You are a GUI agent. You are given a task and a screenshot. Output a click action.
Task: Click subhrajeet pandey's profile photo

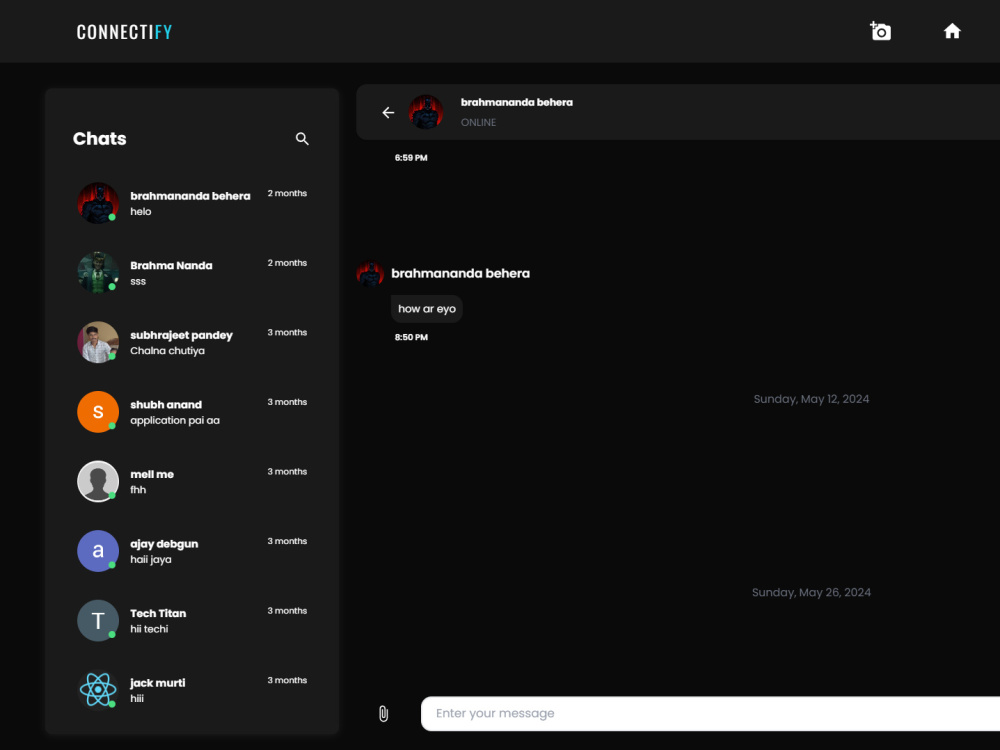point(98,342)
